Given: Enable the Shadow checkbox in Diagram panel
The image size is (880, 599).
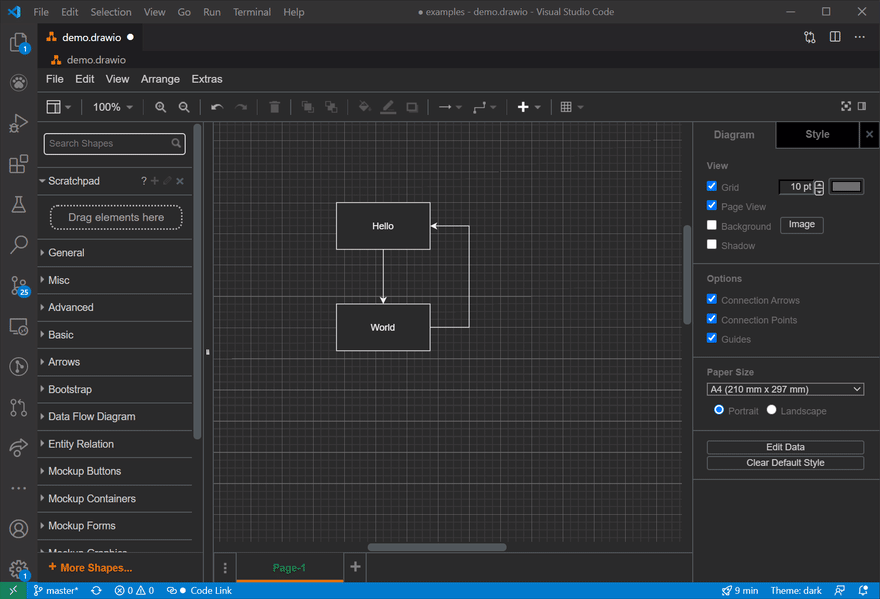Looking at the screenshot, I should pos(712,245).
